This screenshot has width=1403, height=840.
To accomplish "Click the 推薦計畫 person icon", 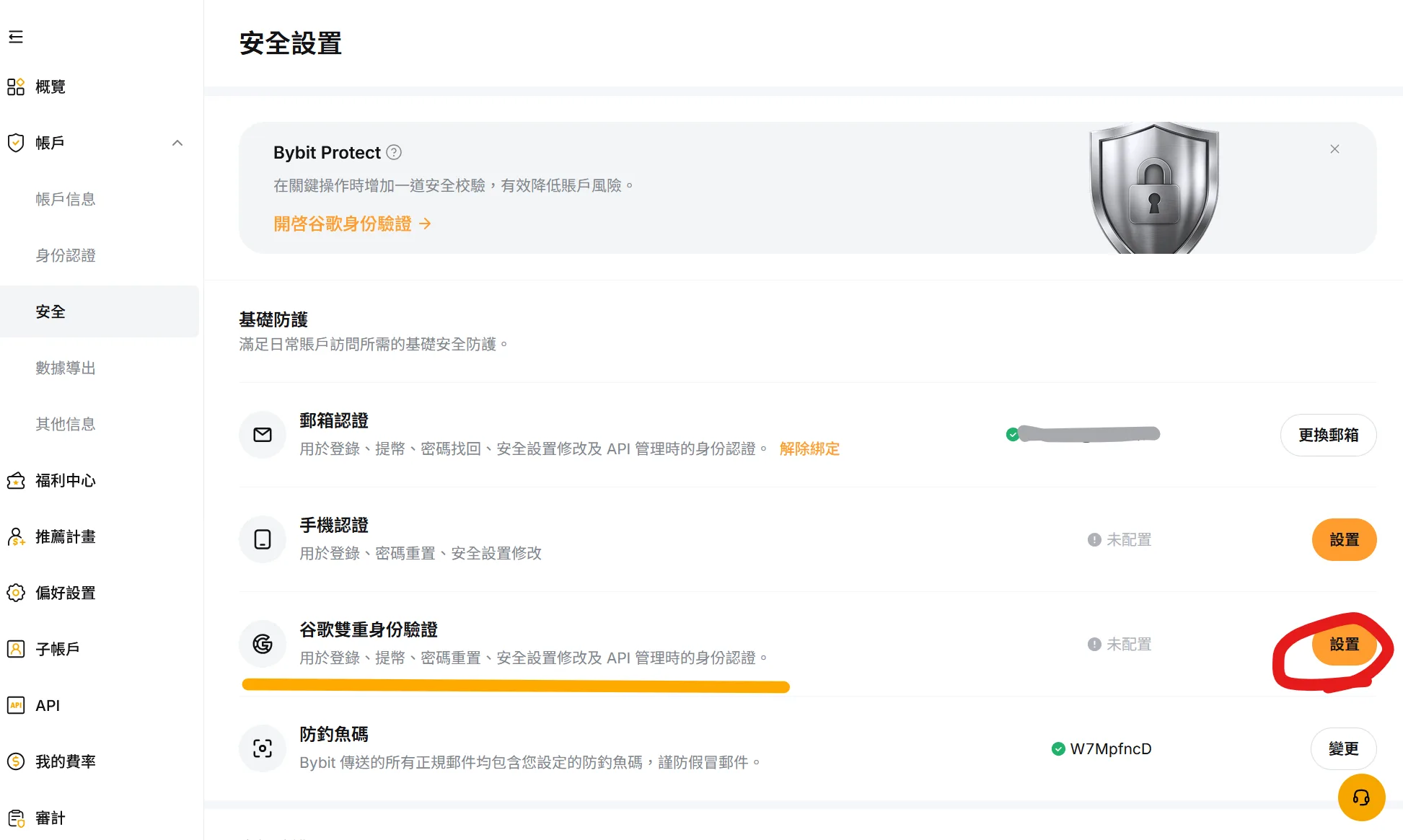I will pyautogui.click(x=16, y=536).
